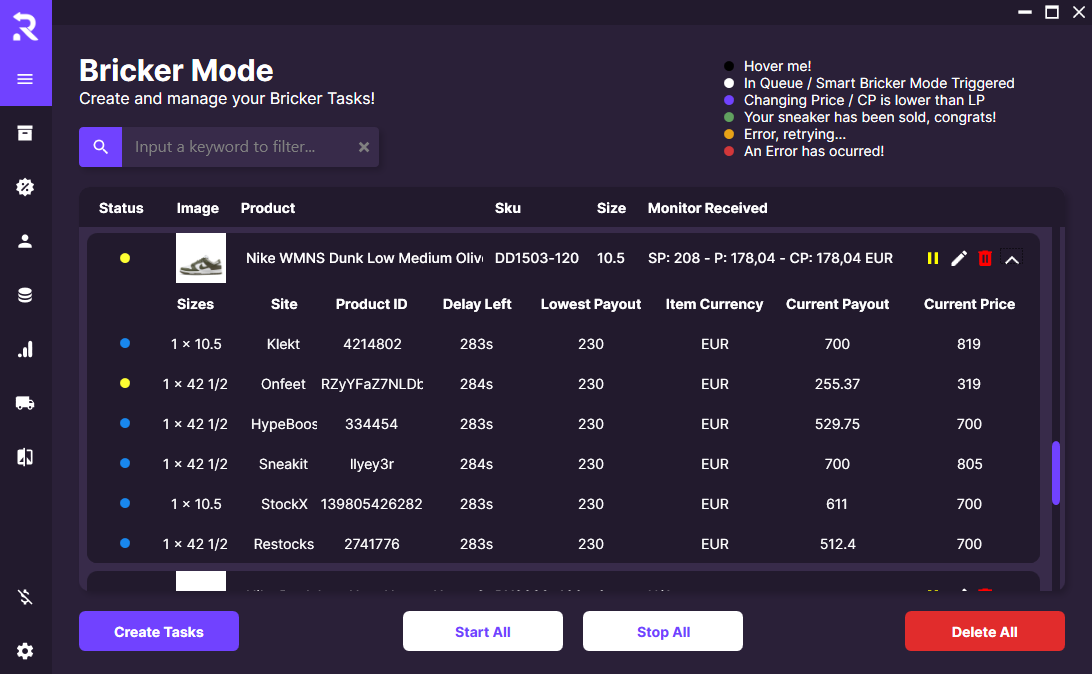Click Product ID 2741776
The width and height of the screenshot is (1092, 674).
tap(372, 544)
